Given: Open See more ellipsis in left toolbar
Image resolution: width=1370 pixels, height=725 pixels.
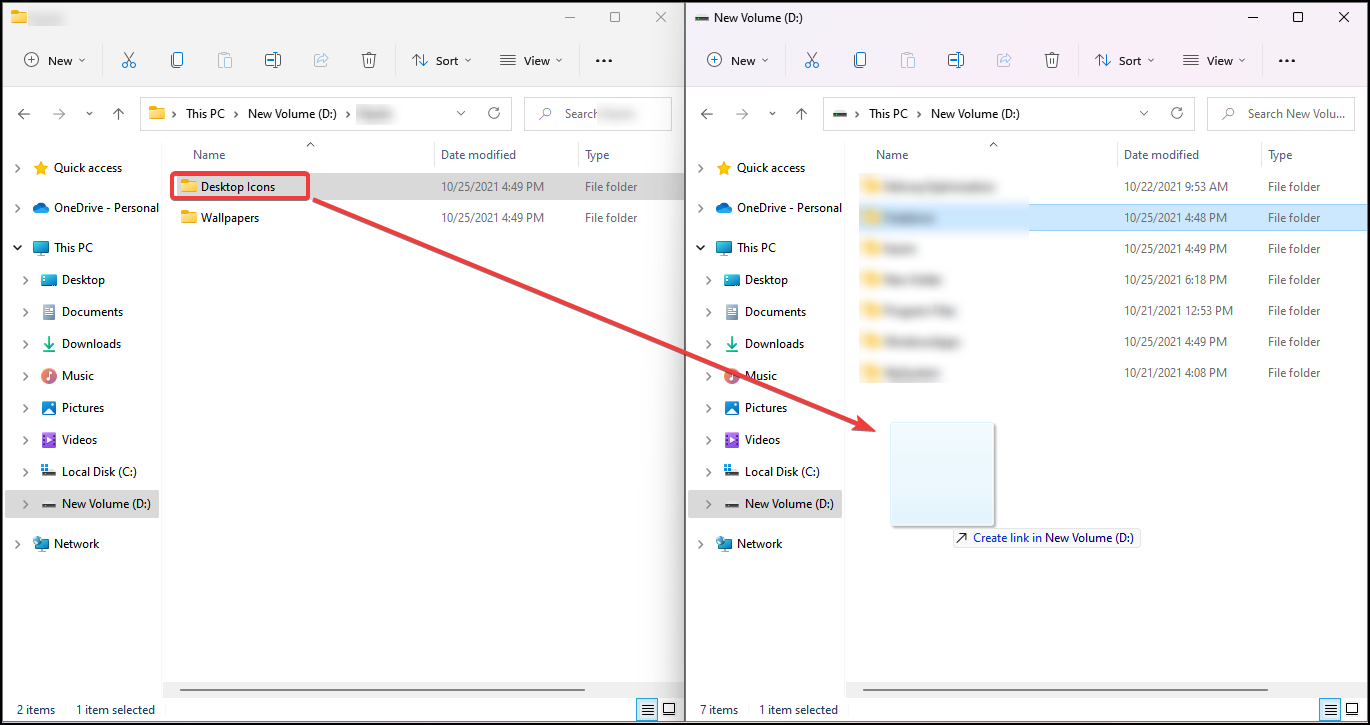Looking at the screenshot, I should pyautogui.click(x=604, y=60).
